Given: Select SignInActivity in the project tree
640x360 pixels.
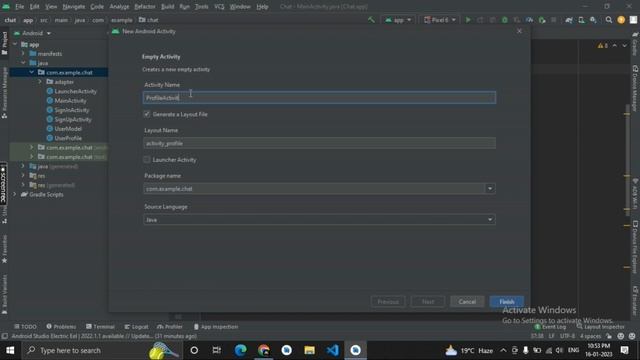Looking at the screenshot, I should click(x=68, y=110).
